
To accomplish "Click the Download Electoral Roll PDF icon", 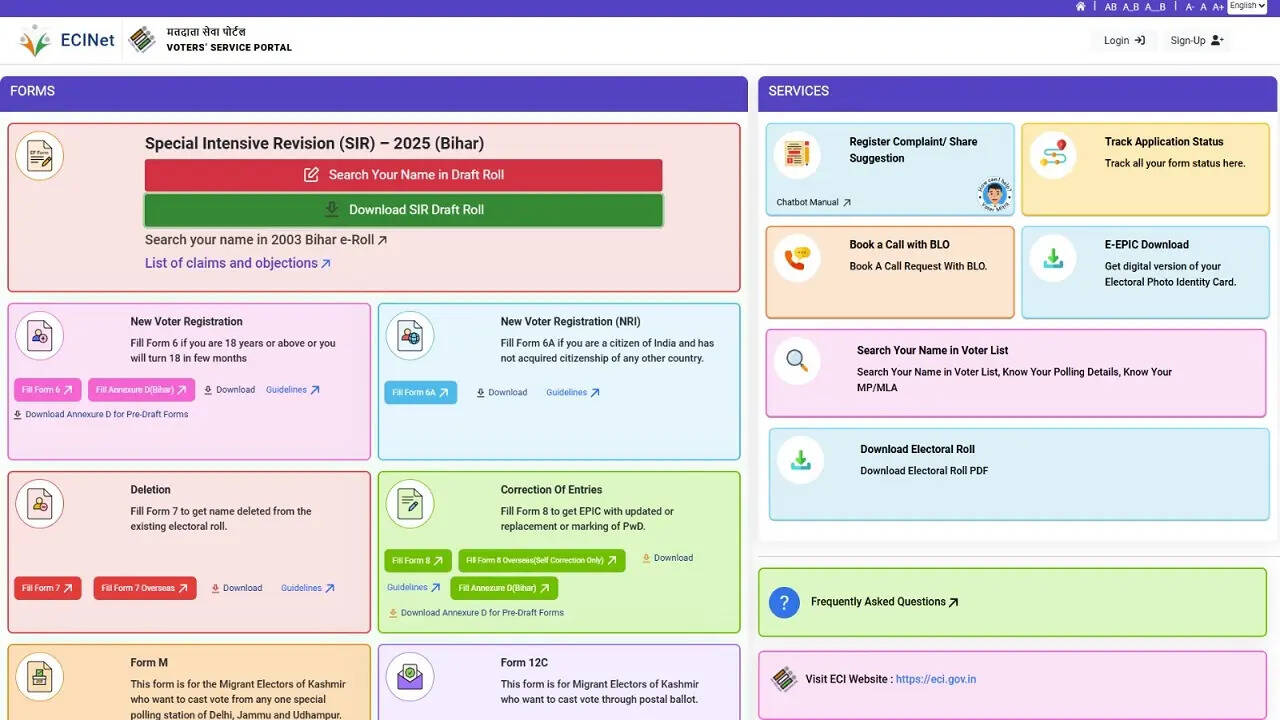I will tap(797, 459).
